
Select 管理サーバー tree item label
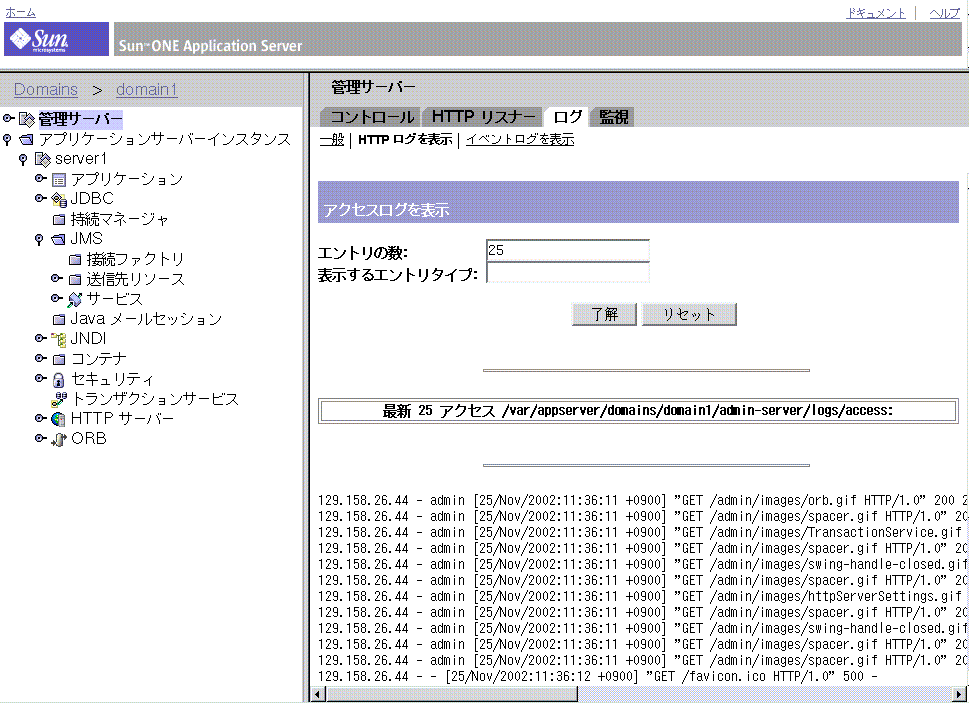80,119
